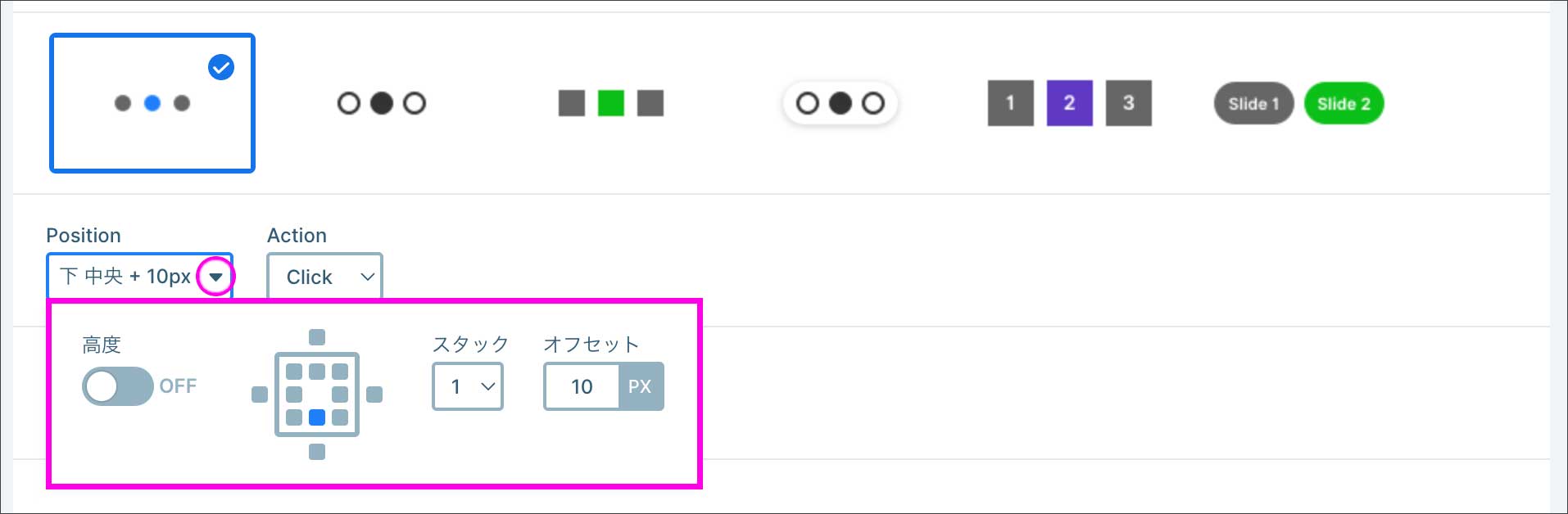Select the shadowed pill circles bullet style

(841, 103)
